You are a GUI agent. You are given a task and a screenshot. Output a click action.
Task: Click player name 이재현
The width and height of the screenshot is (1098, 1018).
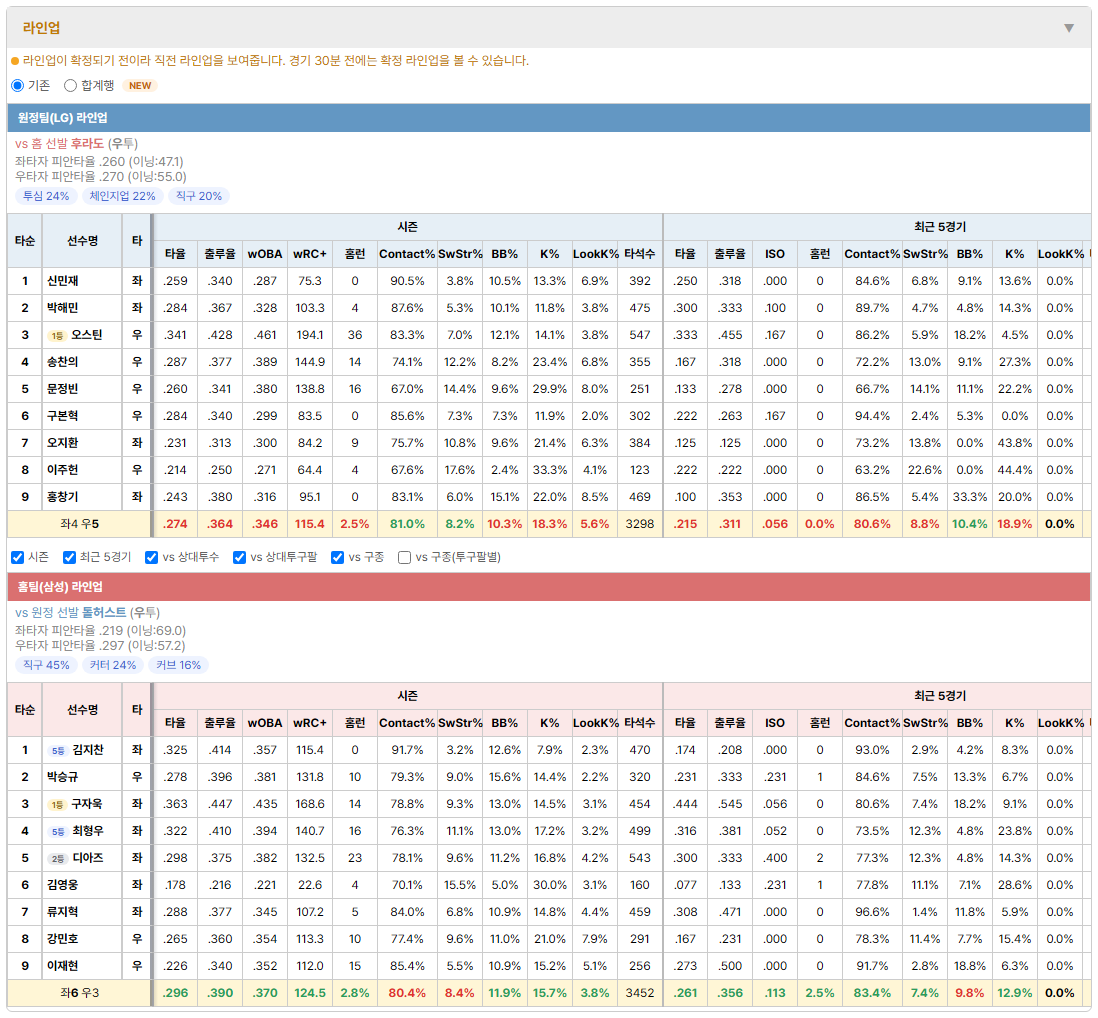tap(62, 966)
